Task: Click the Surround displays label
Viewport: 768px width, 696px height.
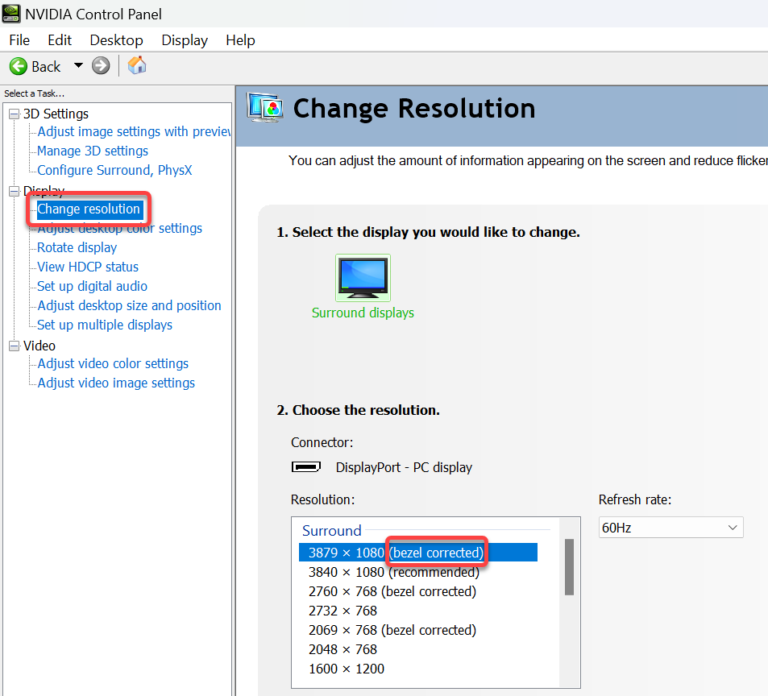Action: pyautogui.click(x=363, y=312)
